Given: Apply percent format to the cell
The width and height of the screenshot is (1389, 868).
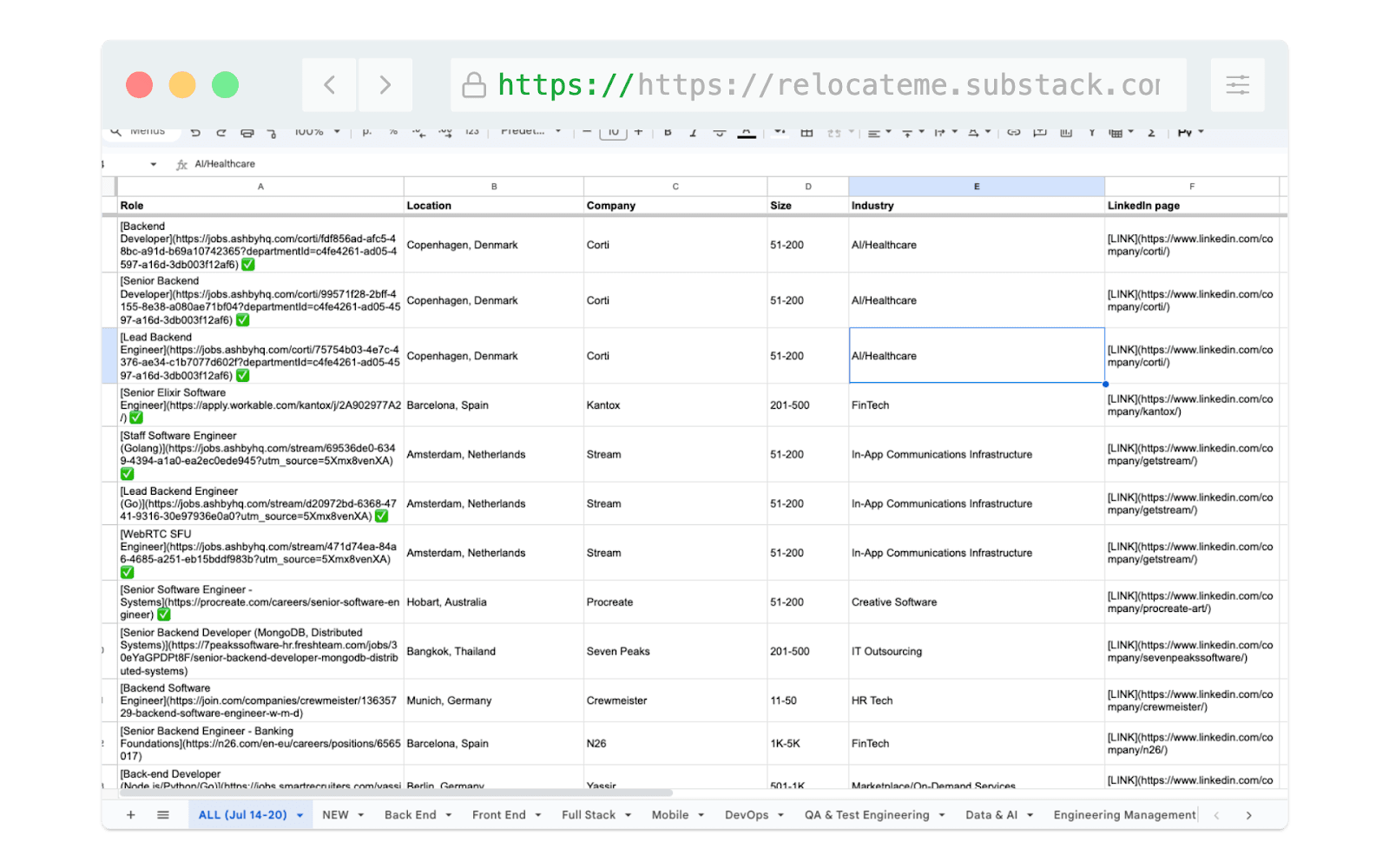Looking at the screenshot, I should click(x=393, y=132).
